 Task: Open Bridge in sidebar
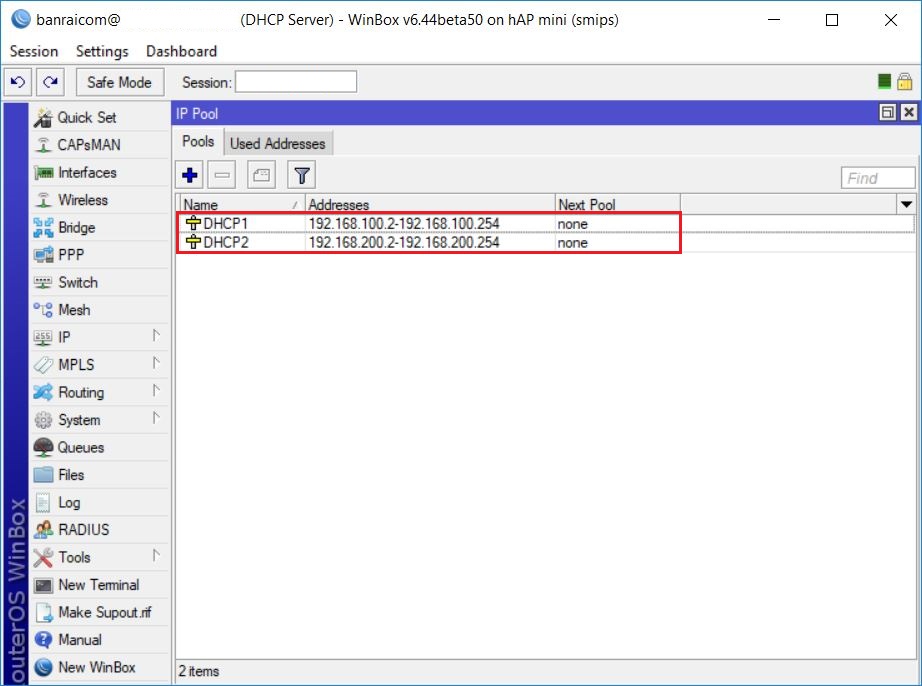point(99,227)
